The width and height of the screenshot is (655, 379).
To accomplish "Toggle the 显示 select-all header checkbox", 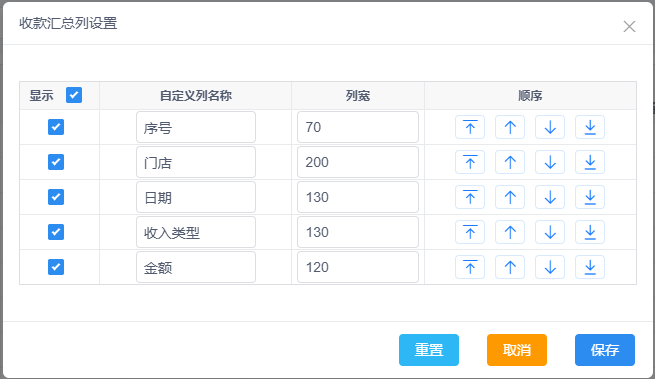I will point(74,95).
